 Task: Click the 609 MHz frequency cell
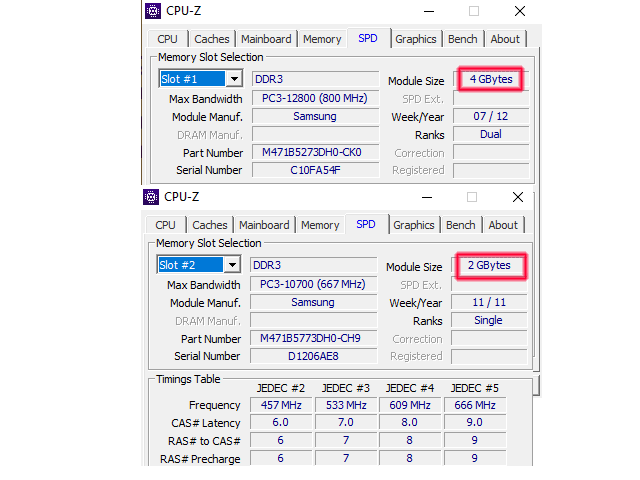pos(410,405)
